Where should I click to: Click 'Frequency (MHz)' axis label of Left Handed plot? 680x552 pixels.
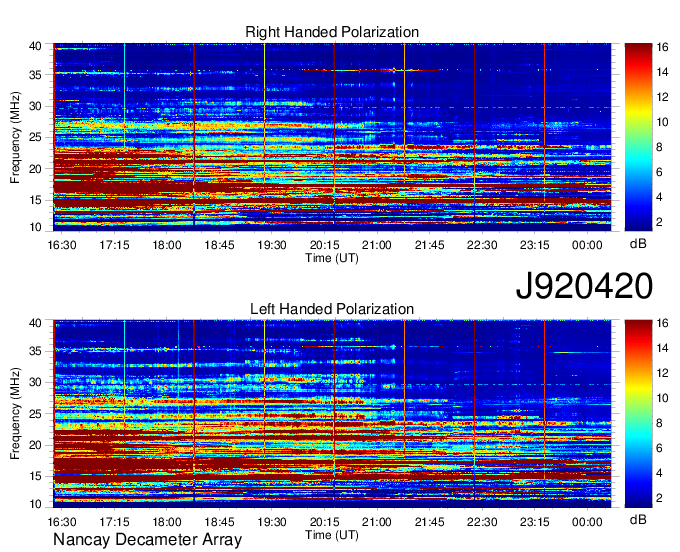(15, 414)
